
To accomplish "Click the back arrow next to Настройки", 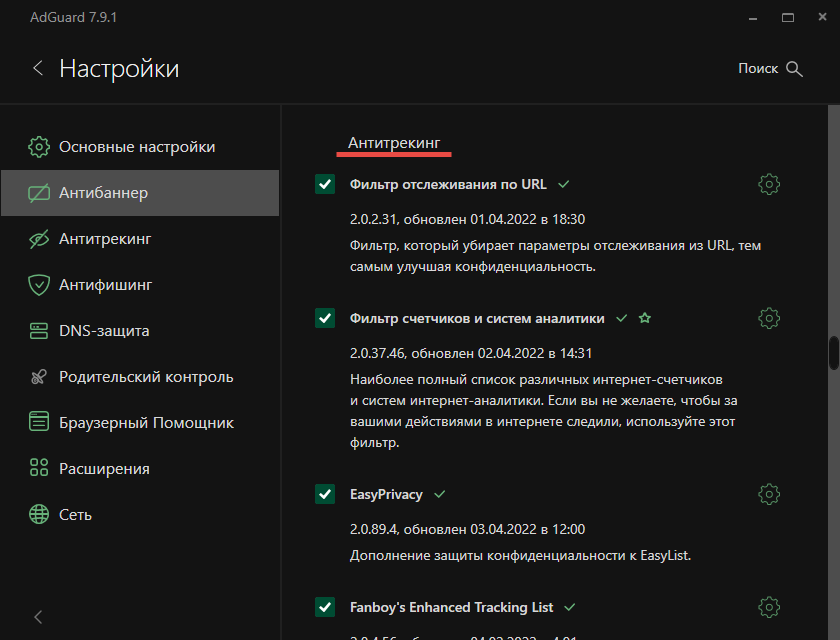I will coord(38,69).
